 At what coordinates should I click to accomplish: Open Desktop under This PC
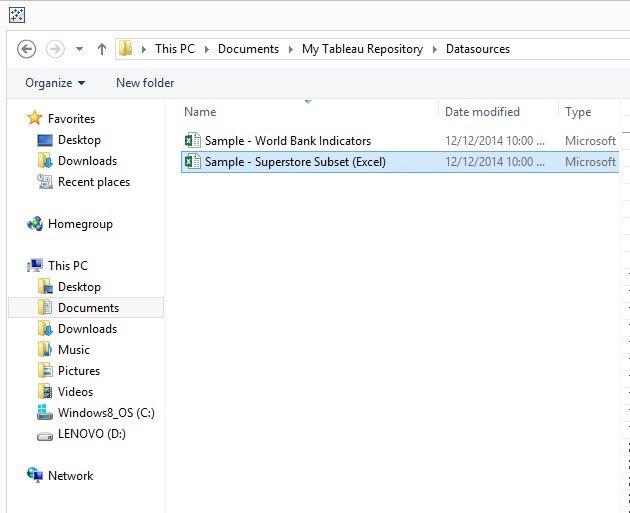coord(79,287)
